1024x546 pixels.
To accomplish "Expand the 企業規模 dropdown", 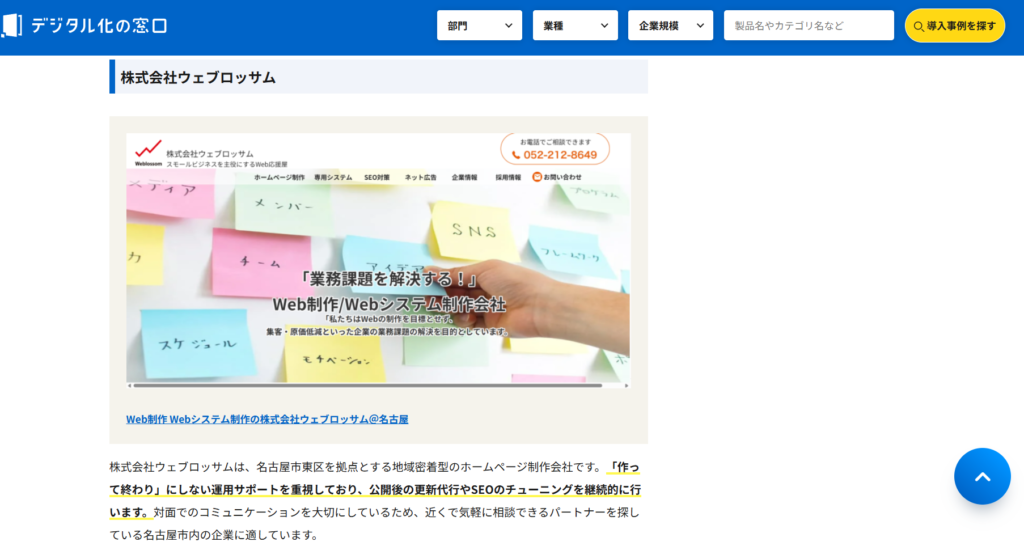I will 671,25.
